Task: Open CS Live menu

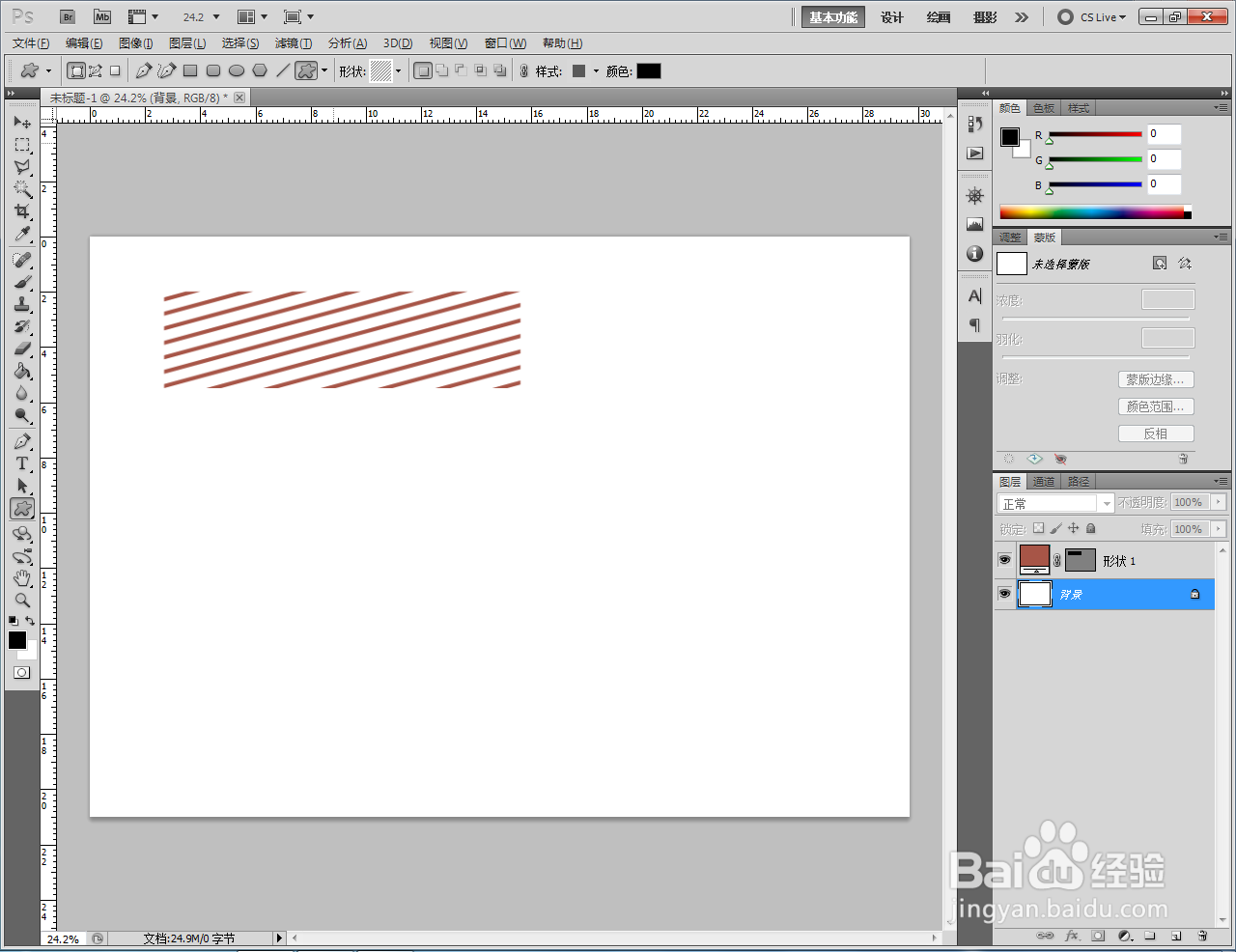Action: (1092, 17)
